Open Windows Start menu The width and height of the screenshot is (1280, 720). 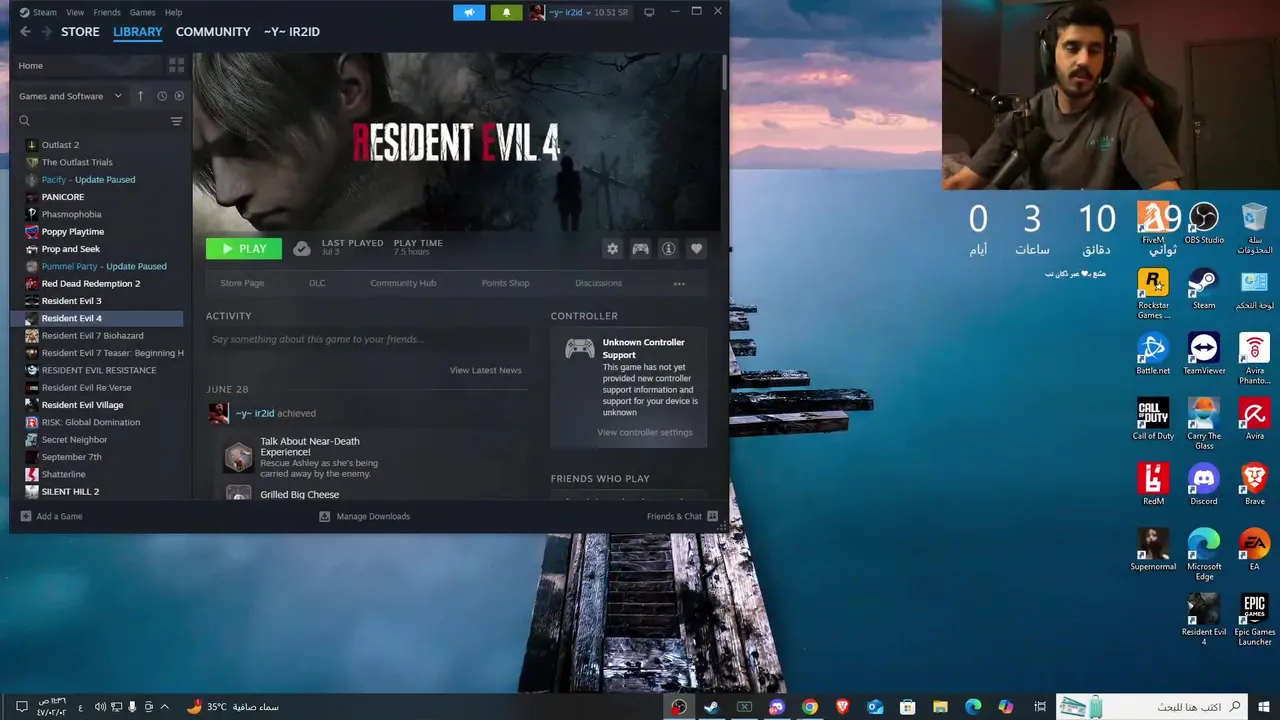point(1264,707)
